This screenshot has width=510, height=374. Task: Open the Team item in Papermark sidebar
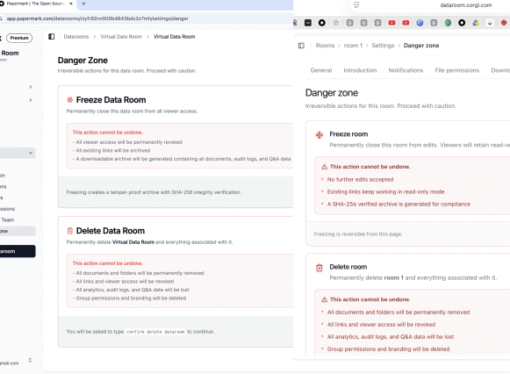coord(7,220)
